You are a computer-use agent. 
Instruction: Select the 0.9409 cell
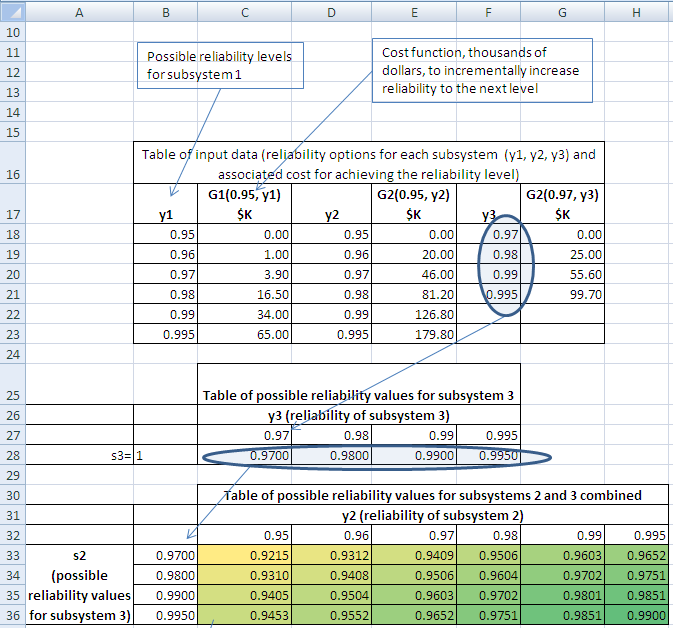coord(414,555)
